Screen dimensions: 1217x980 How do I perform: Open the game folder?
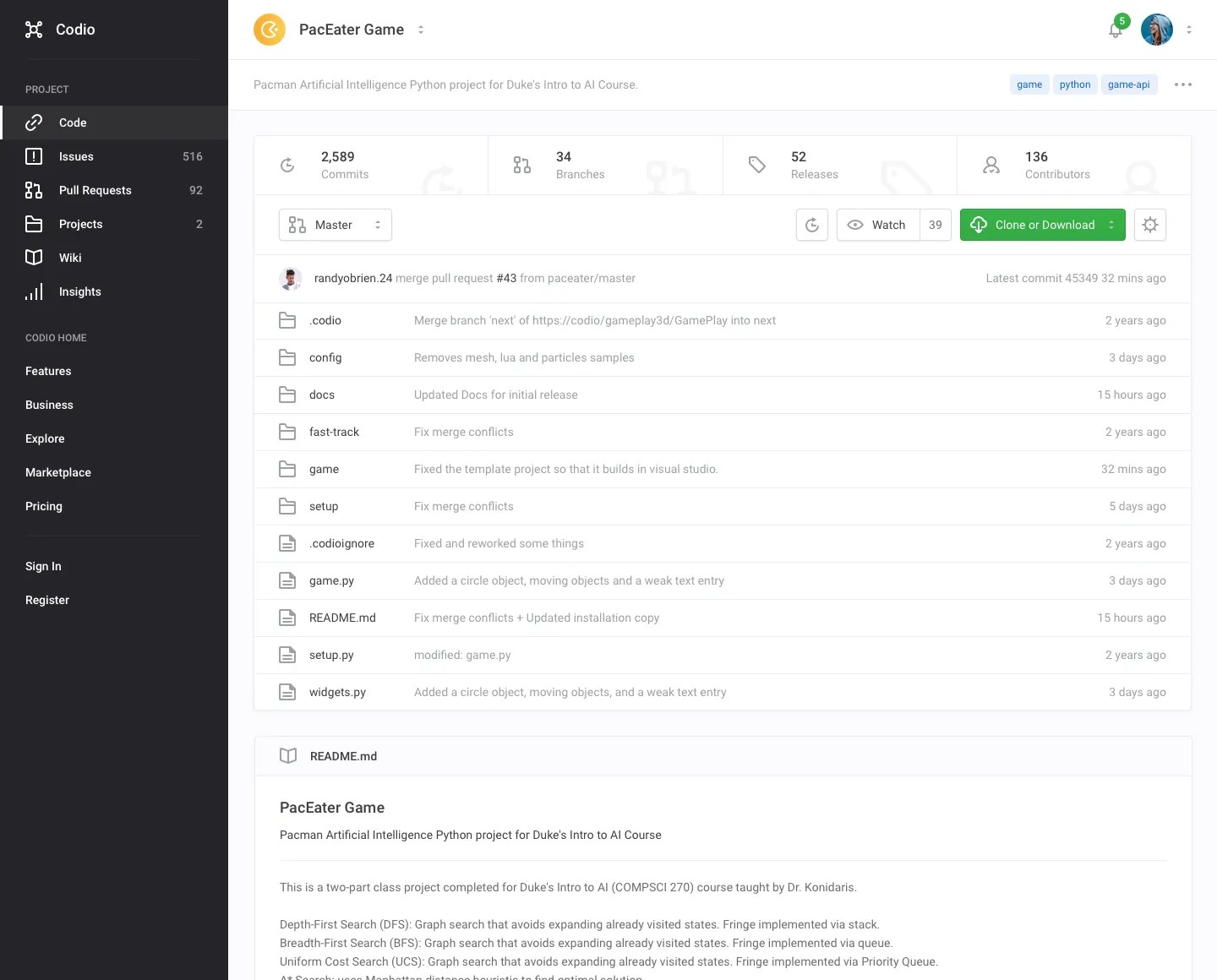click(x=324, y=469)
